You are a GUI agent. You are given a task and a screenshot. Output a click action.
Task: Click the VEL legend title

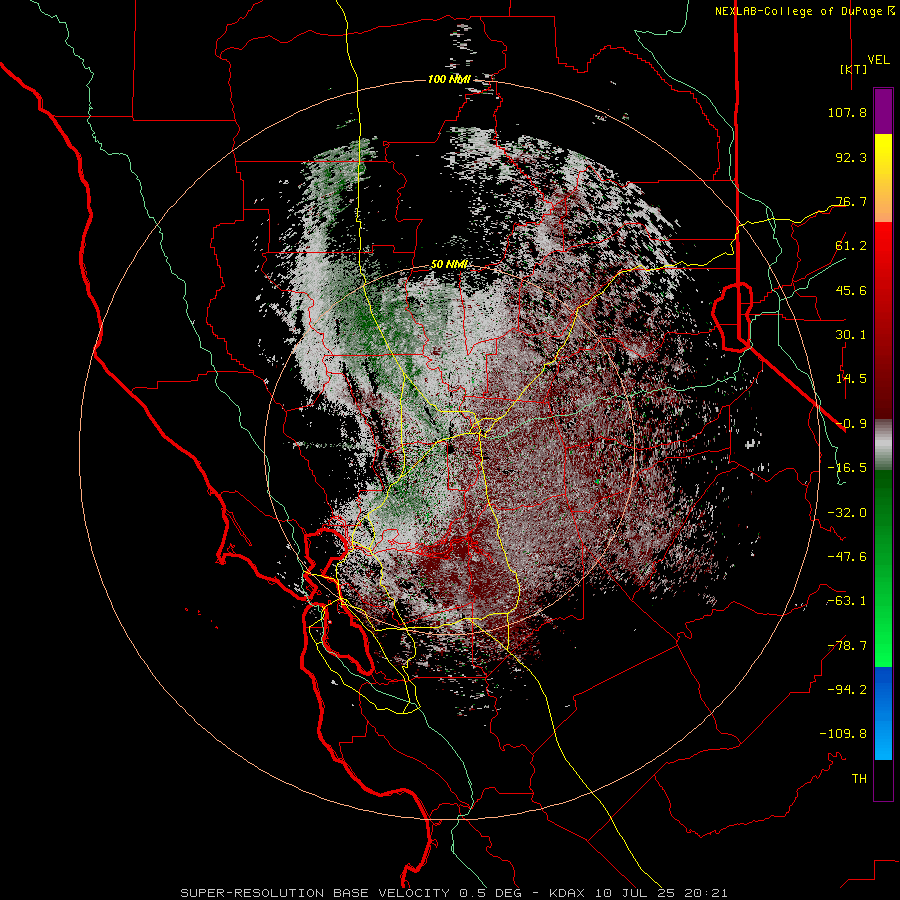(878, 60)
